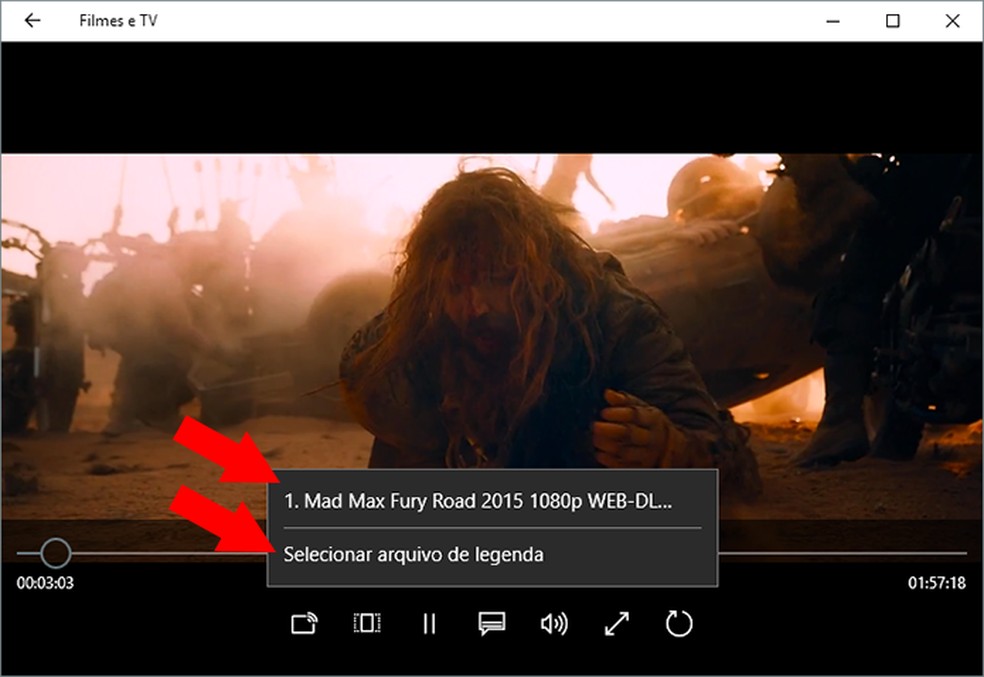Minimize the Filmes e TV window

833,21
